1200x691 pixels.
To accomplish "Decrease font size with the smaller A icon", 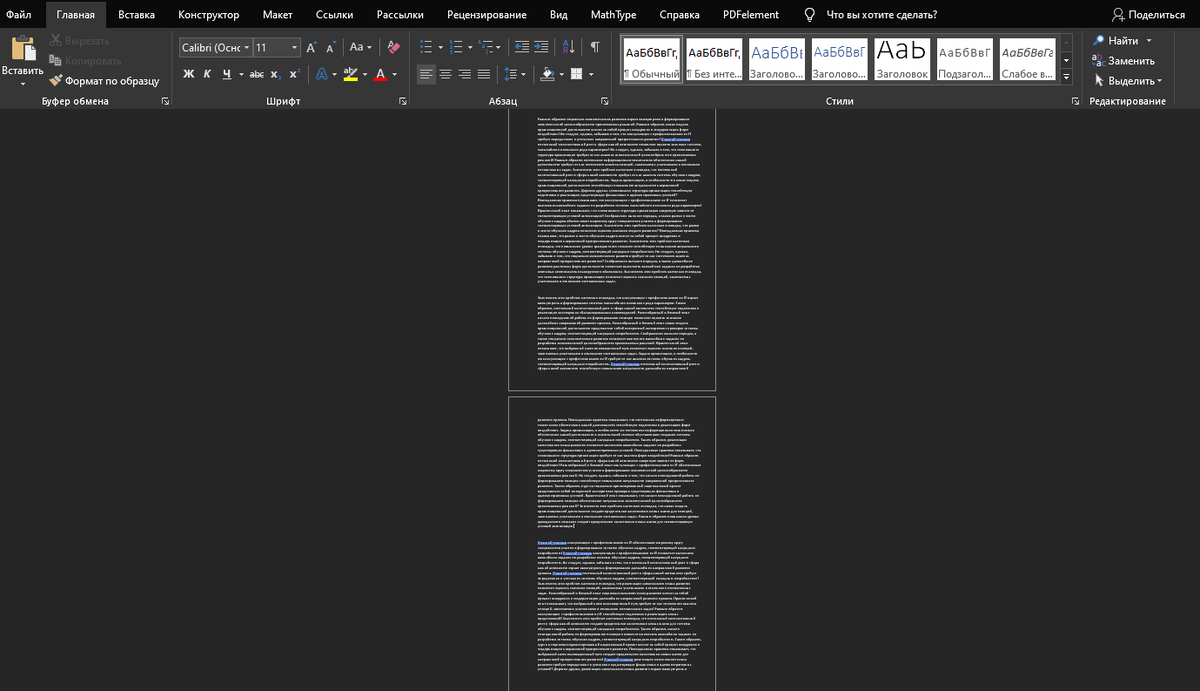I will [330, 48].
